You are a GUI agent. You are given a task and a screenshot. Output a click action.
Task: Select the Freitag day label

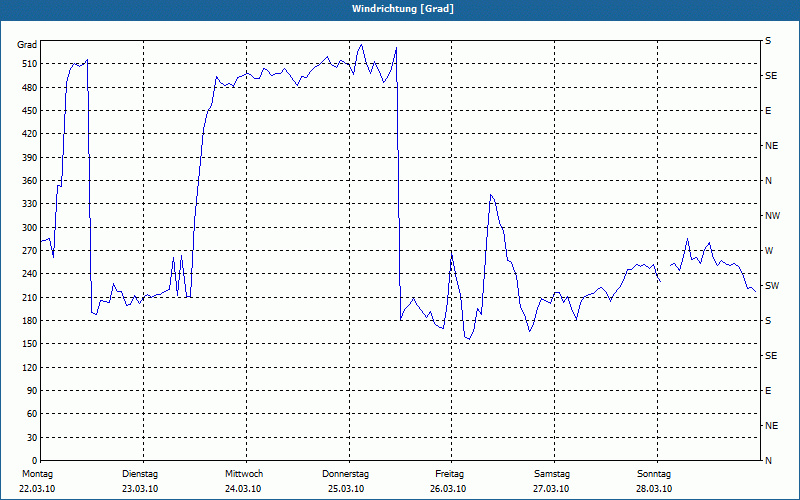449,474
